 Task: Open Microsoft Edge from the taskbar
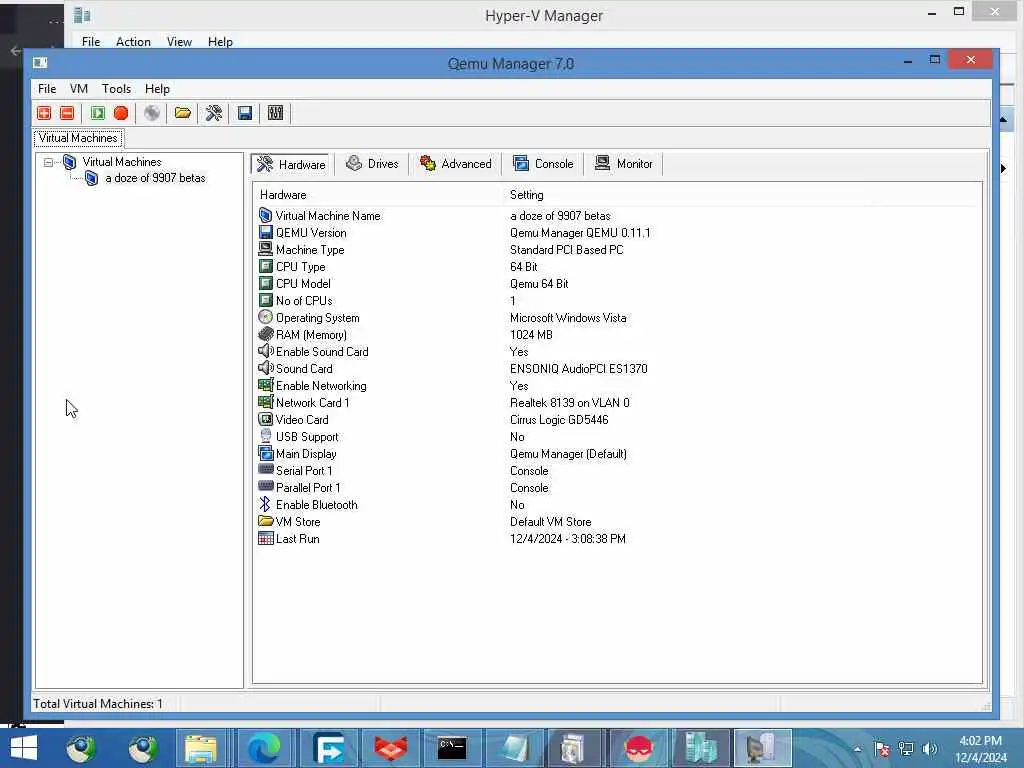click(264, 748)
